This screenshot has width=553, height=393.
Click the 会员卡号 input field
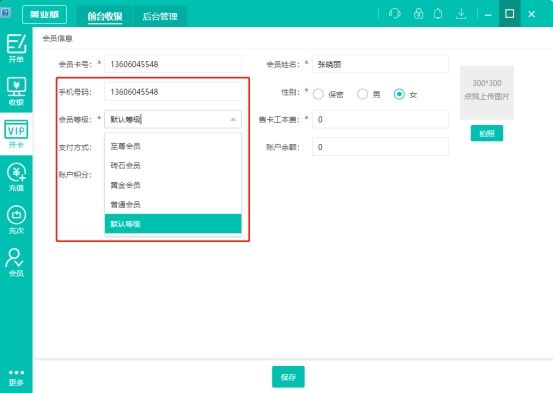173,64
